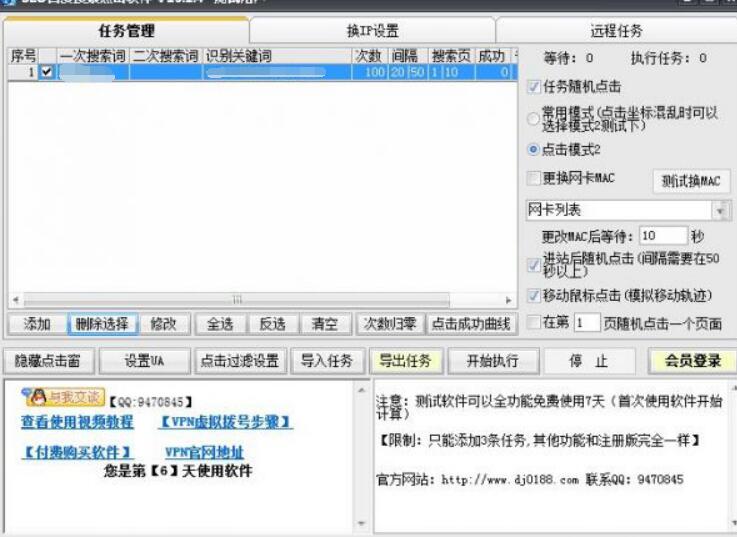
Task: Click the 导入任务 button
Action: pyautogui.click(x=327, y=360)
